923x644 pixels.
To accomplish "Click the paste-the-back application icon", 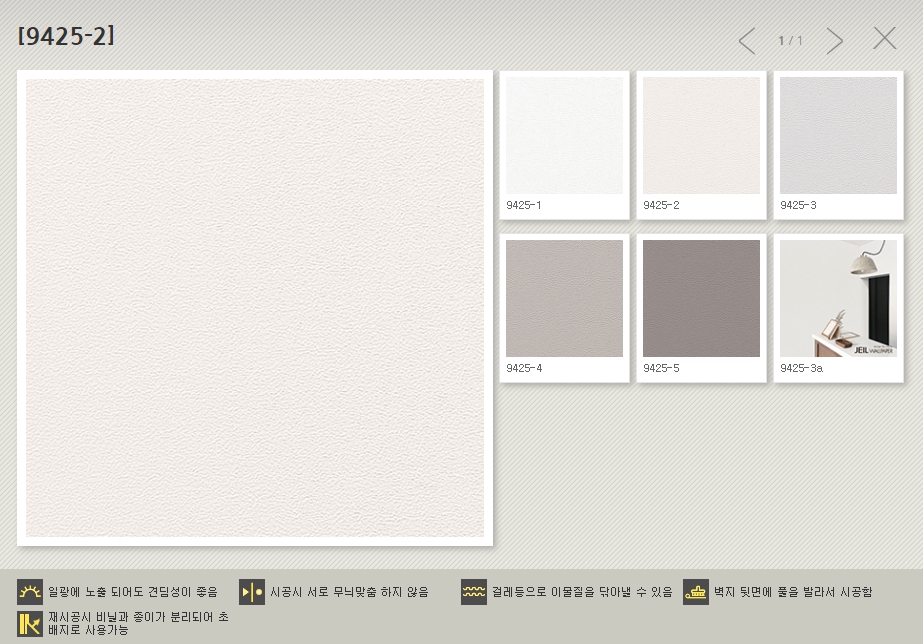I will click(696, 592).
